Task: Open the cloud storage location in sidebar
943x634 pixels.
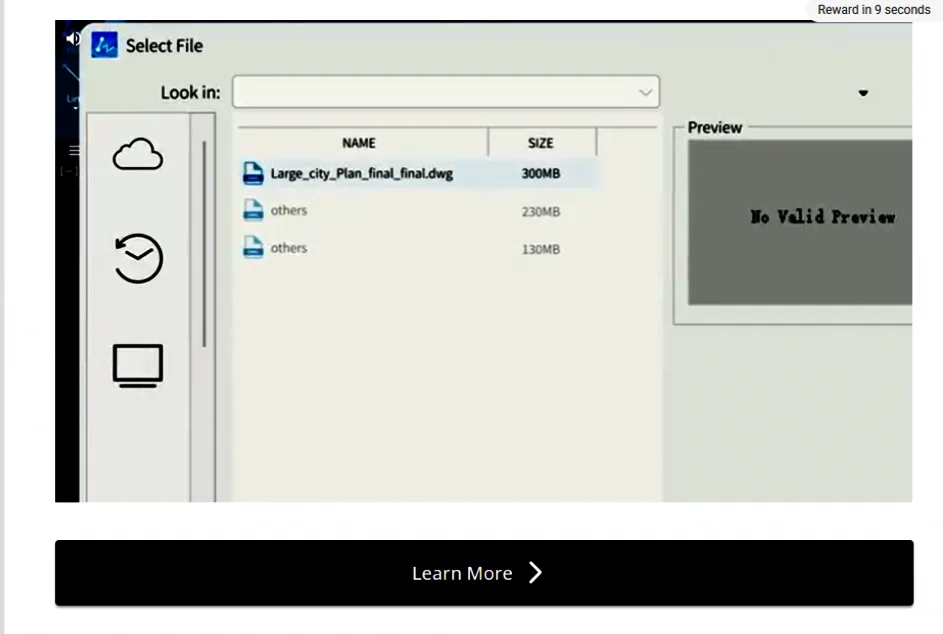Action: coord(138,156)
